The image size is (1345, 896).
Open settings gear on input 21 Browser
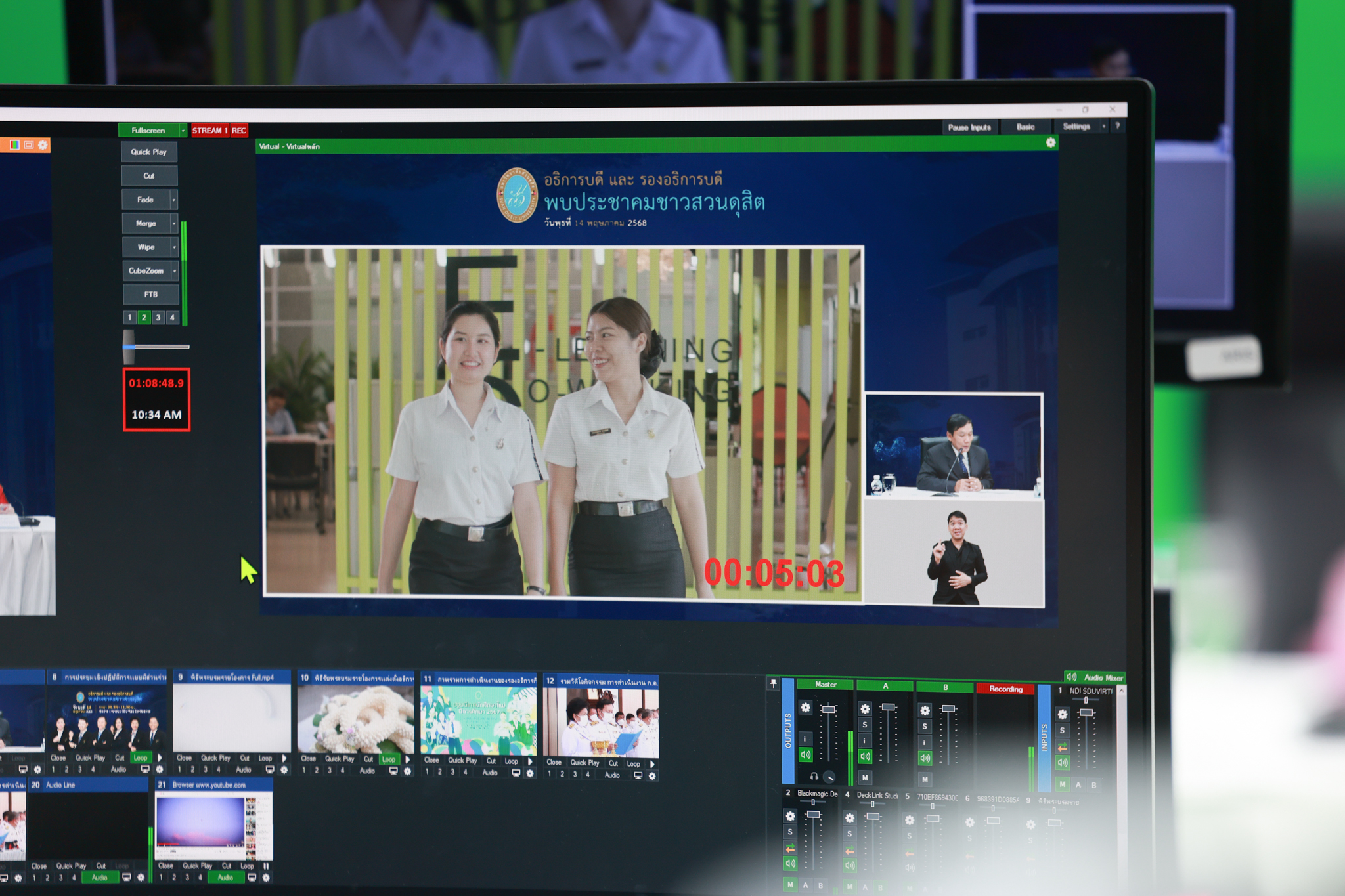pos(266,878)
